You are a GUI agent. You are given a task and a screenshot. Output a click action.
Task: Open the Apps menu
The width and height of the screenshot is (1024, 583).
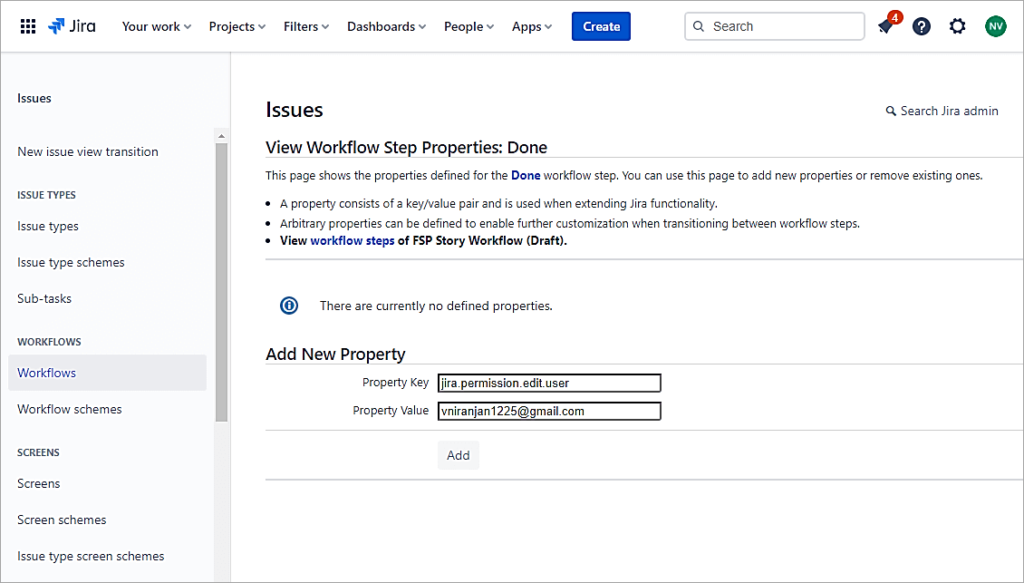tap(531, 27)
